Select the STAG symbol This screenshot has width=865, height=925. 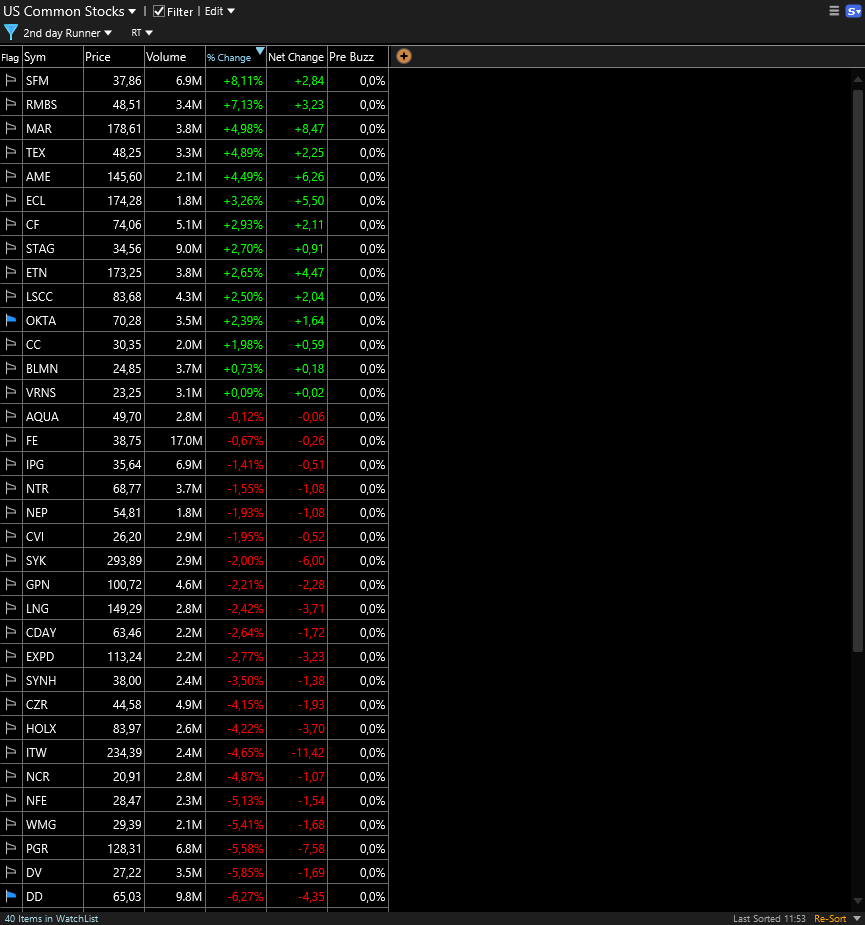tap(40, 248)
